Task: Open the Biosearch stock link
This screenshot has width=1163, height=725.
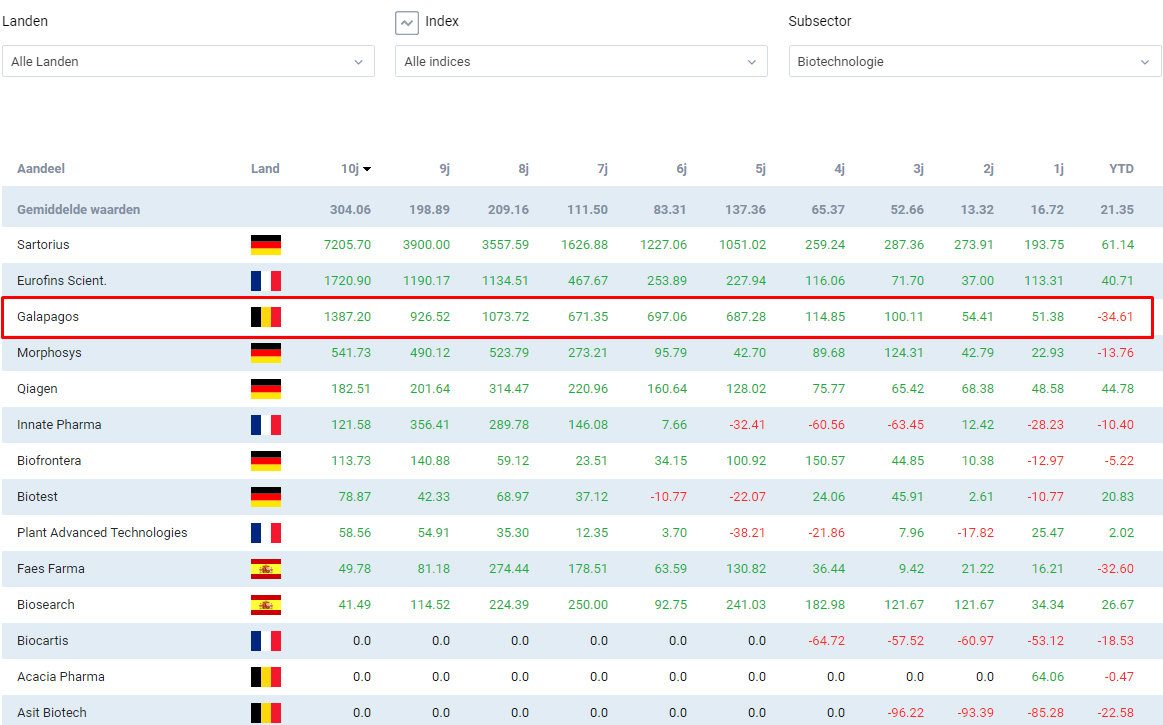Action: [x=46, y=605]
